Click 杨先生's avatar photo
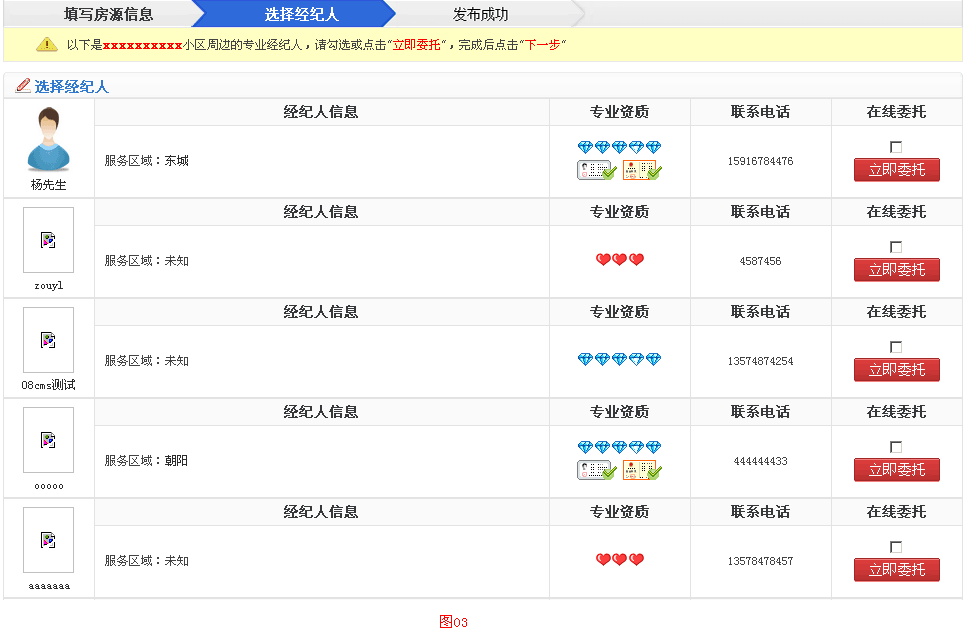The height and width of the screenshot is (638, 964). [47, 138]
